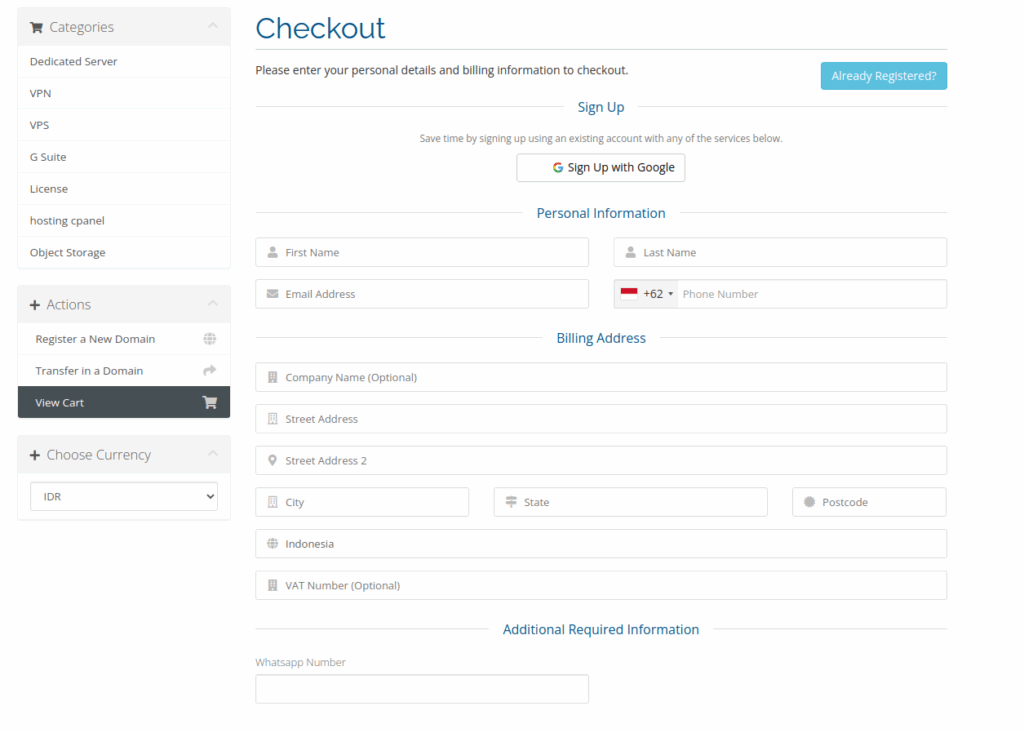Click the building icon in Company Name field
This screenshot has height=733, width=1024.
pyautogui.click(x=272, y=377)
